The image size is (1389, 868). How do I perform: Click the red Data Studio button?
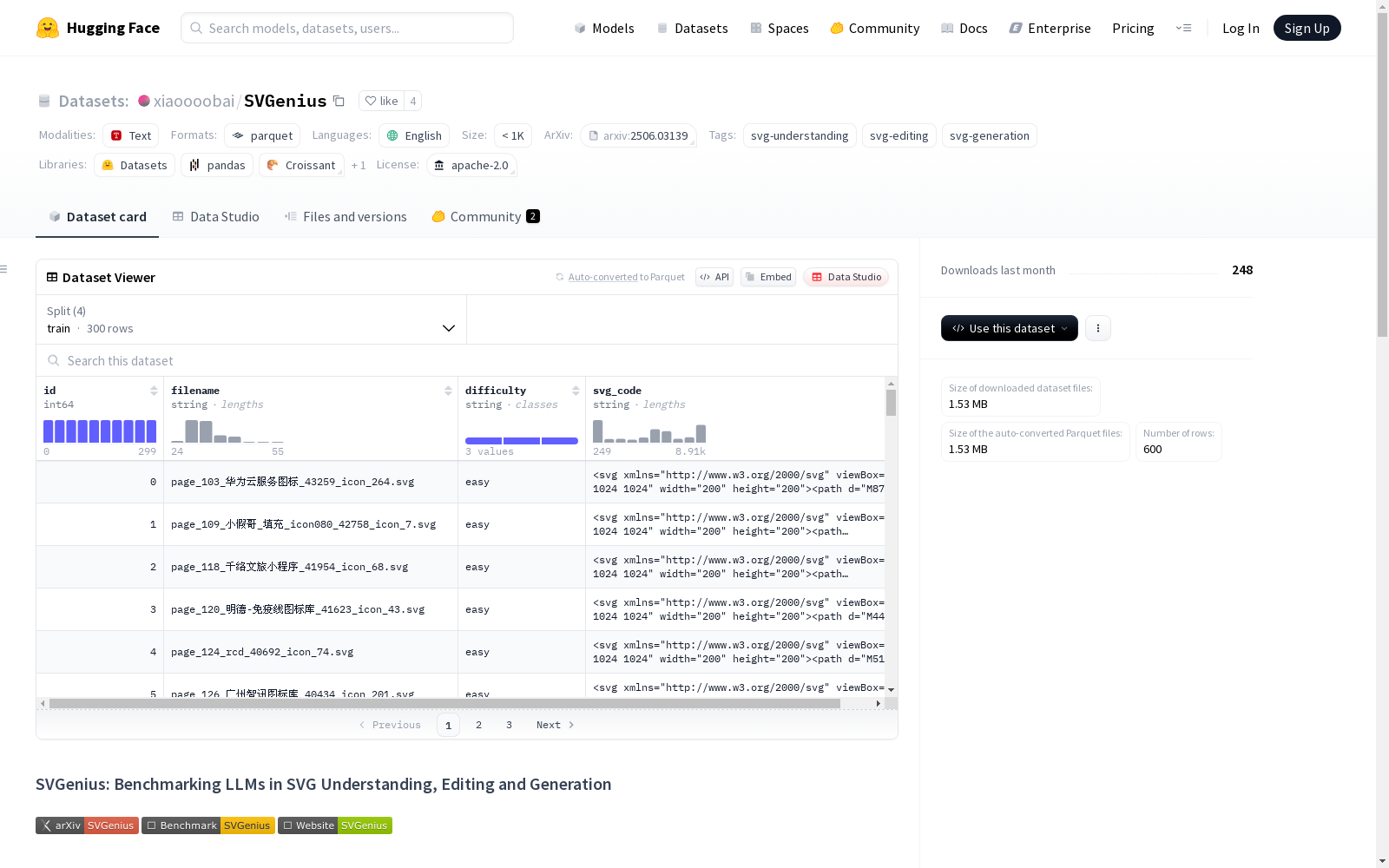click(x=846, y=277)
